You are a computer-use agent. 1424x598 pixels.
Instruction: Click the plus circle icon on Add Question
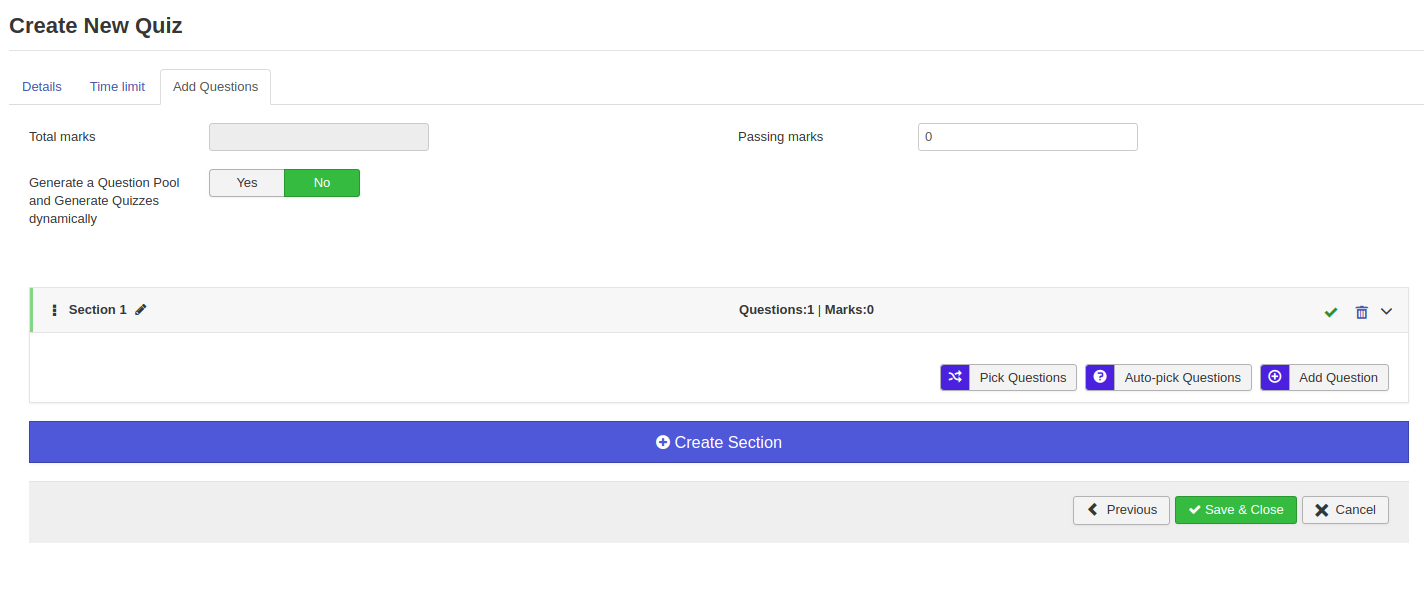pos(1275,377)
